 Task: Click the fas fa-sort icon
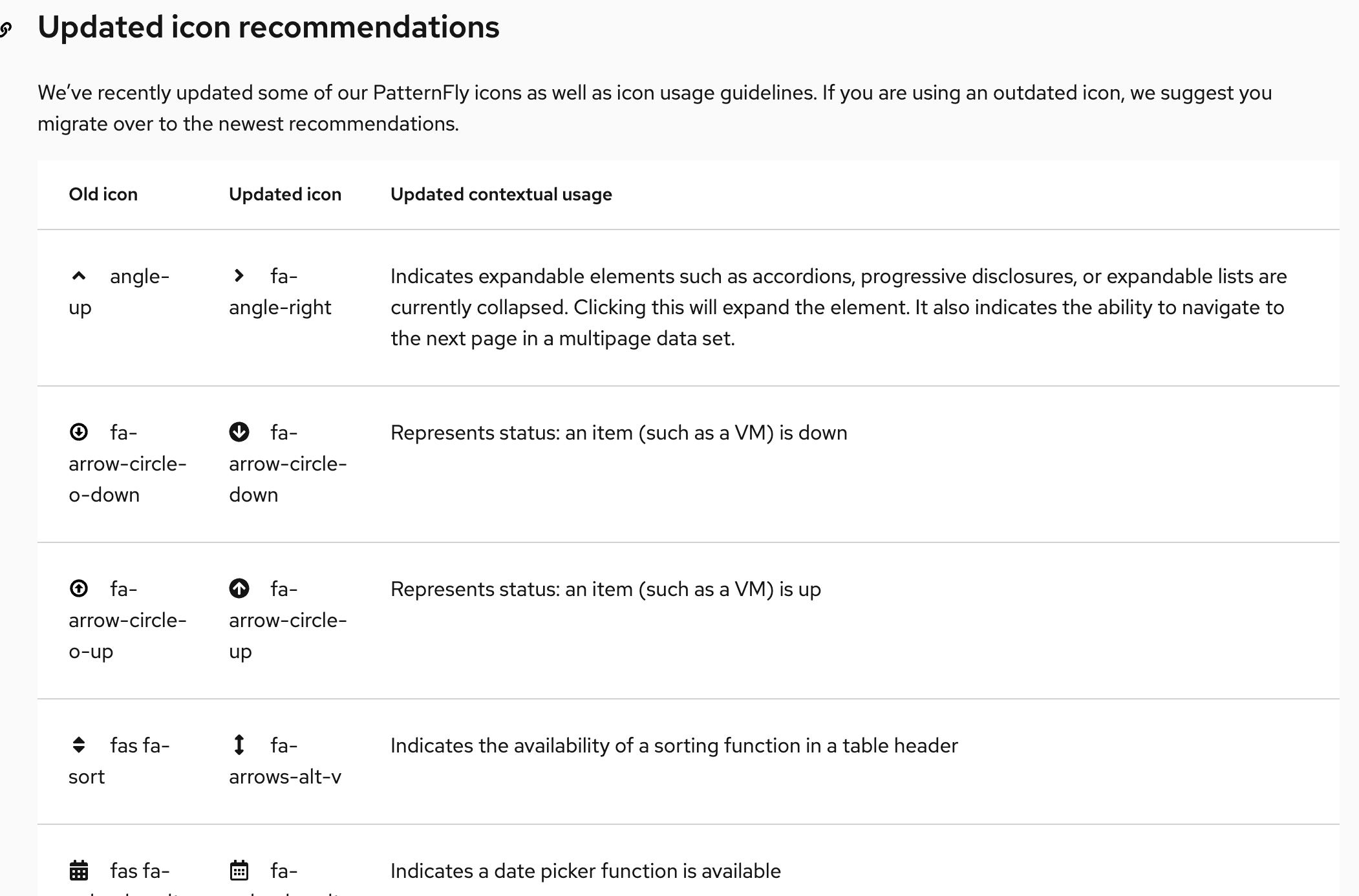79,745
